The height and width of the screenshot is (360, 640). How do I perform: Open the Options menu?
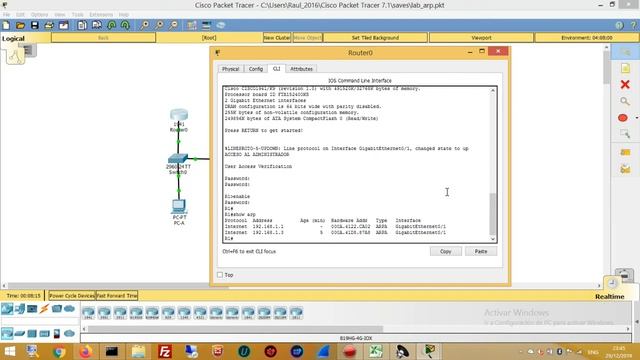(x=39, y=14)
